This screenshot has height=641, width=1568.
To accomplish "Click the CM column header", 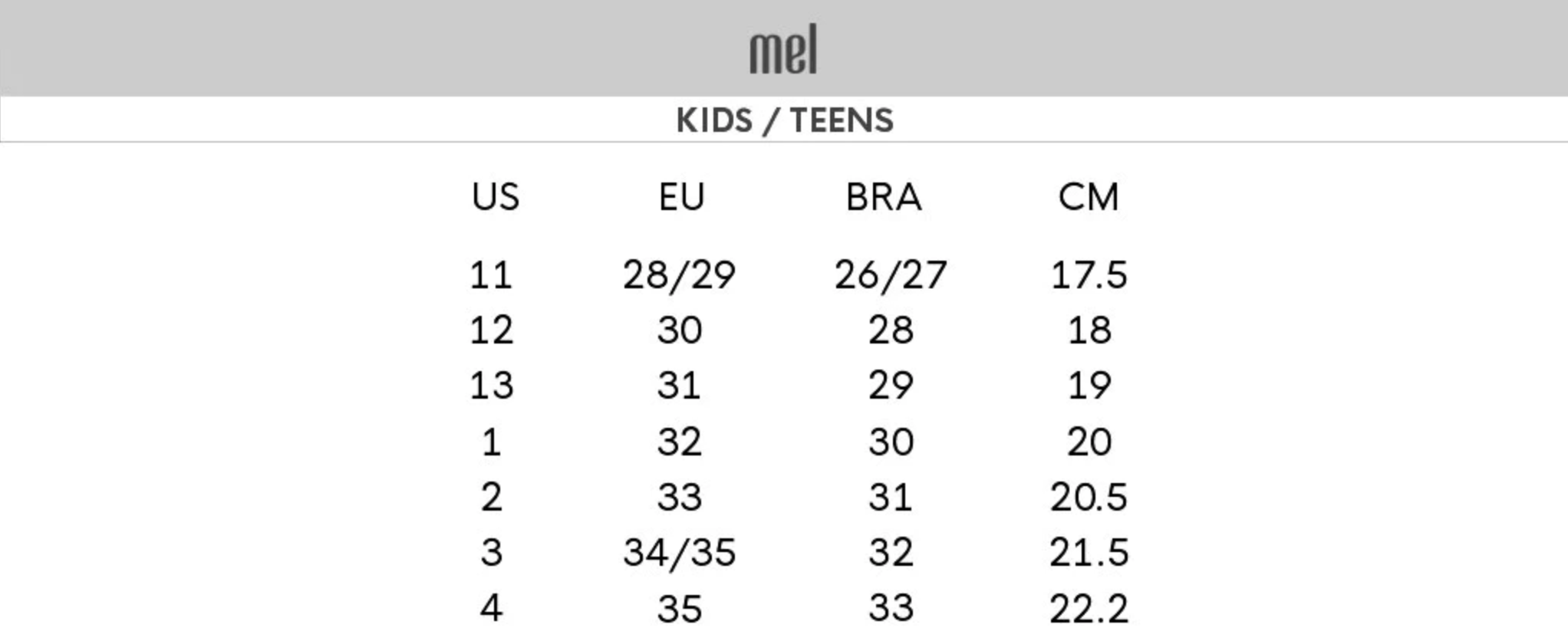I will (1089, 197).
